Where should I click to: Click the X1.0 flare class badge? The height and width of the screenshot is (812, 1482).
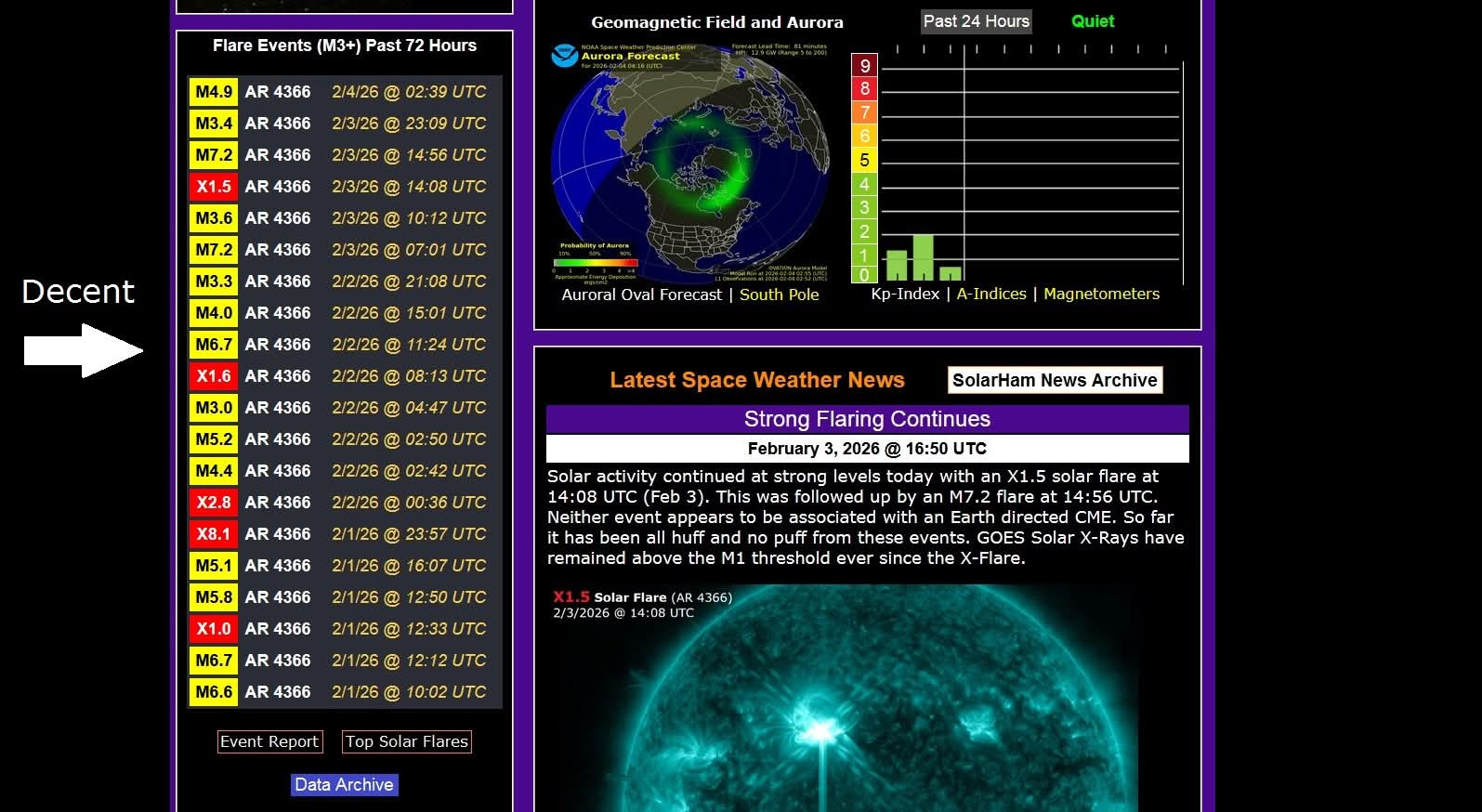[213, 629]
